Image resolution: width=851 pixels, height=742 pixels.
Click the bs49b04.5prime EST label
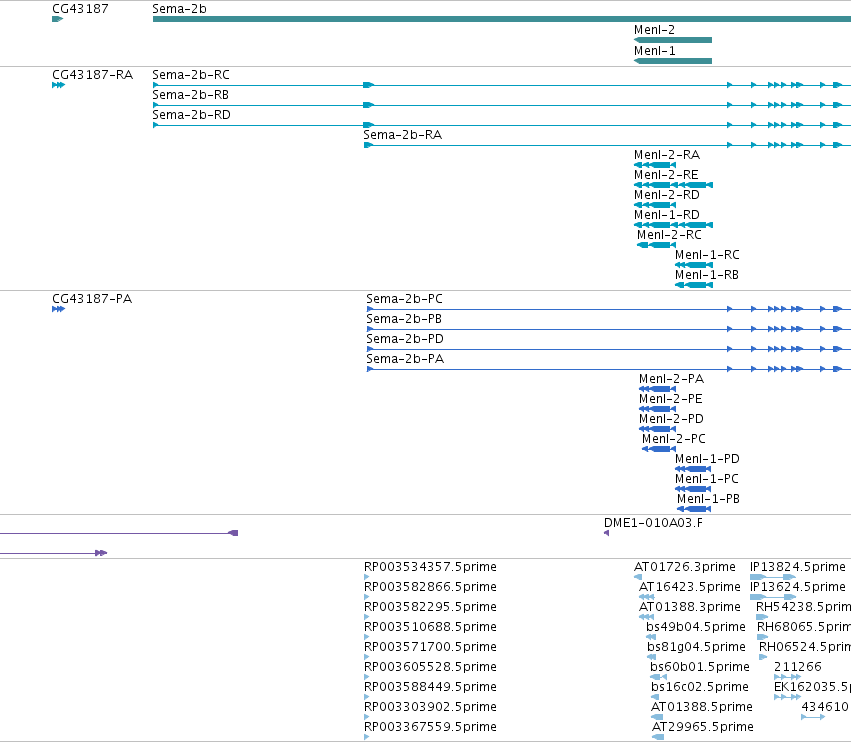(696, 627)
